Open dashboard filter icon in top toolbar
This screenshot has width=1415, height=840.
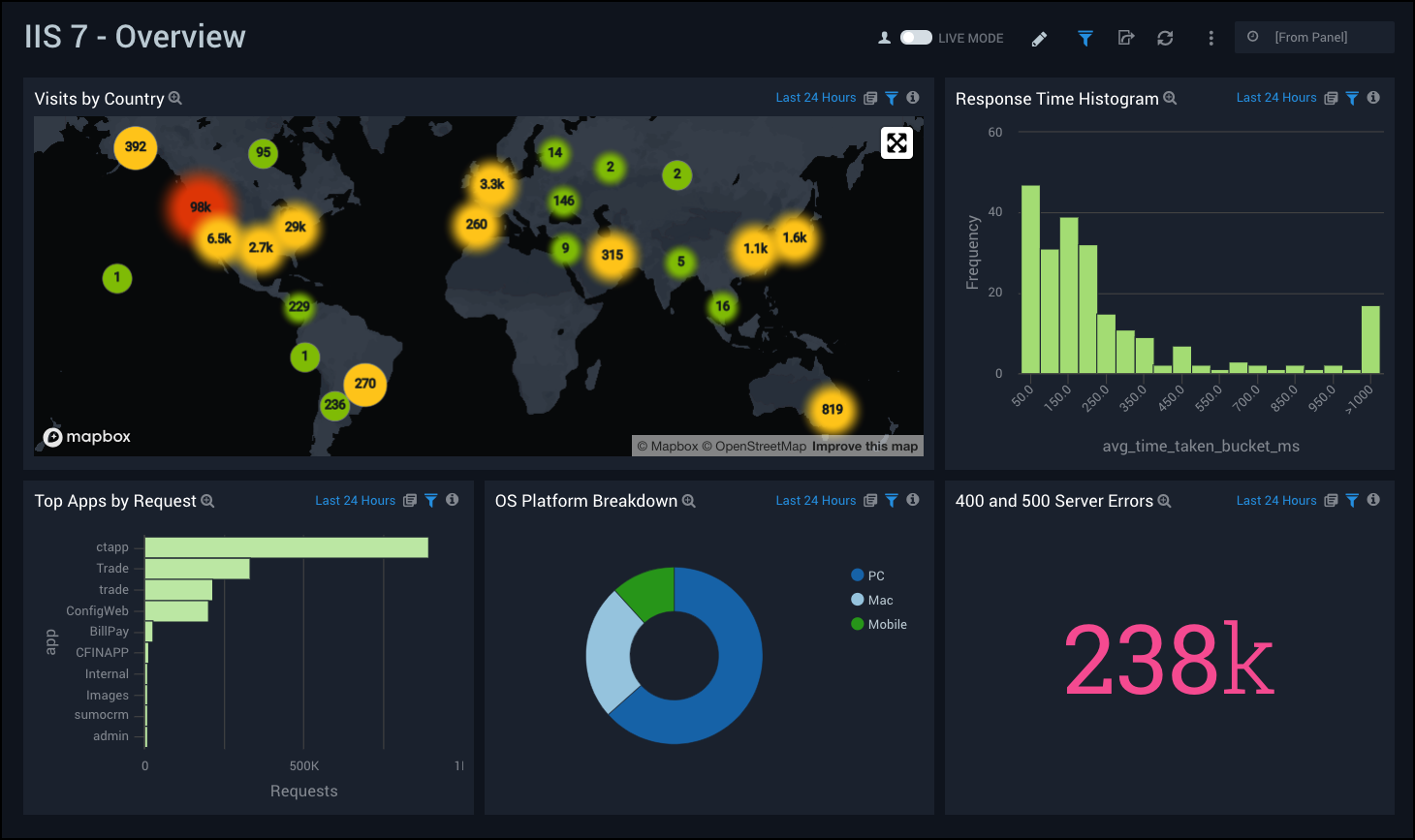[x=1085, y=39]
